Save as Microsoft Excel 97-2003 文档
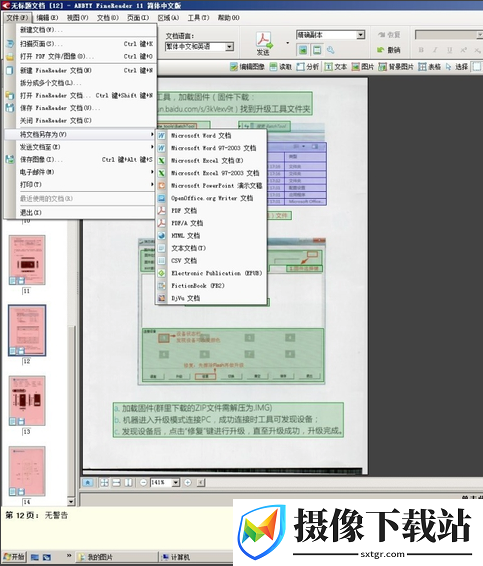 click(212, 173)
